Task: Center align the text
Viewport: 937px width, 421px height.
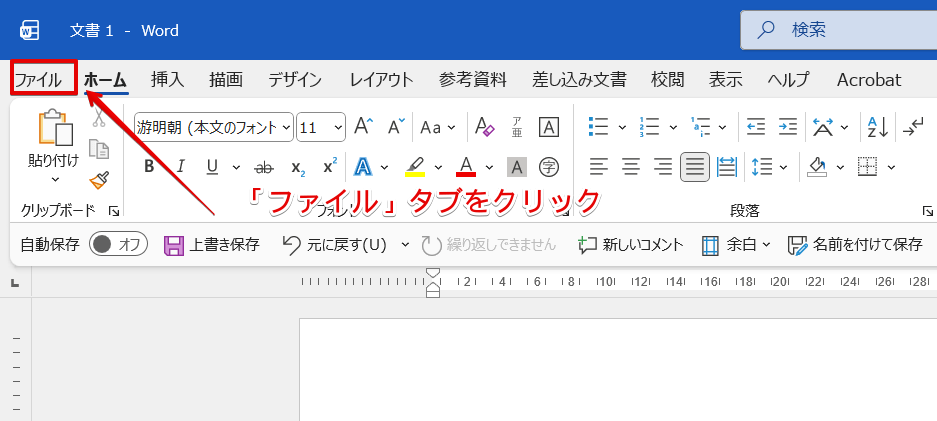Action: [631, 167]
